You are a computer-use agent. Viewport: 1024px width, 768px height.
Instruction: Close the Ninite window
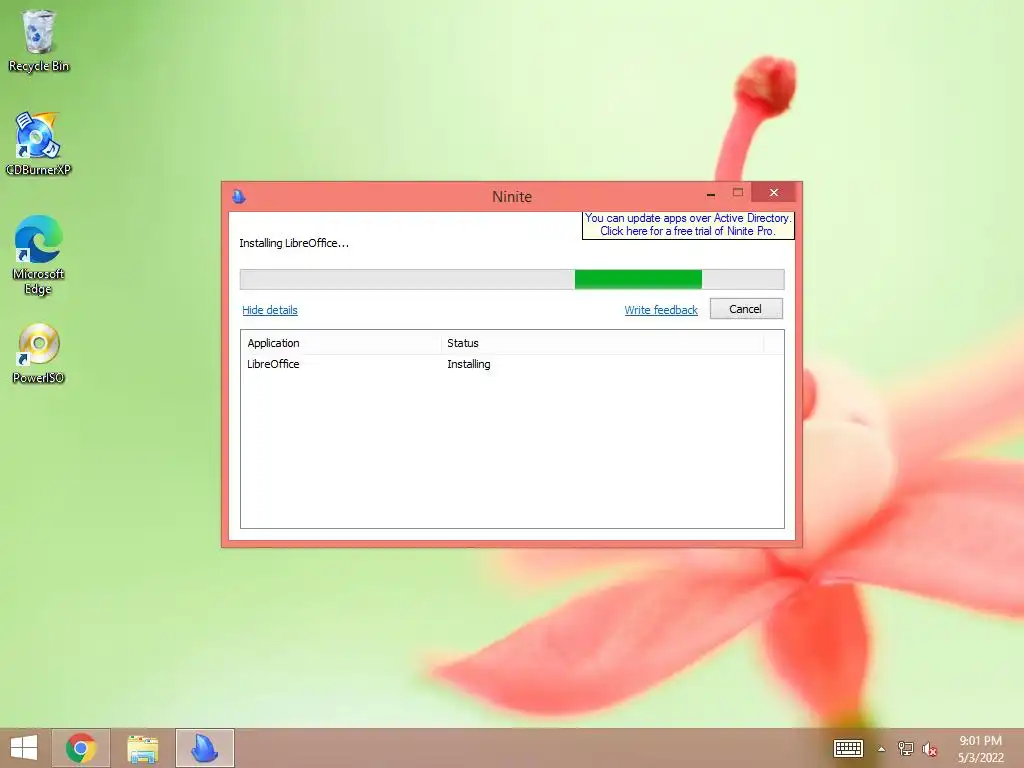click(774, 193)
